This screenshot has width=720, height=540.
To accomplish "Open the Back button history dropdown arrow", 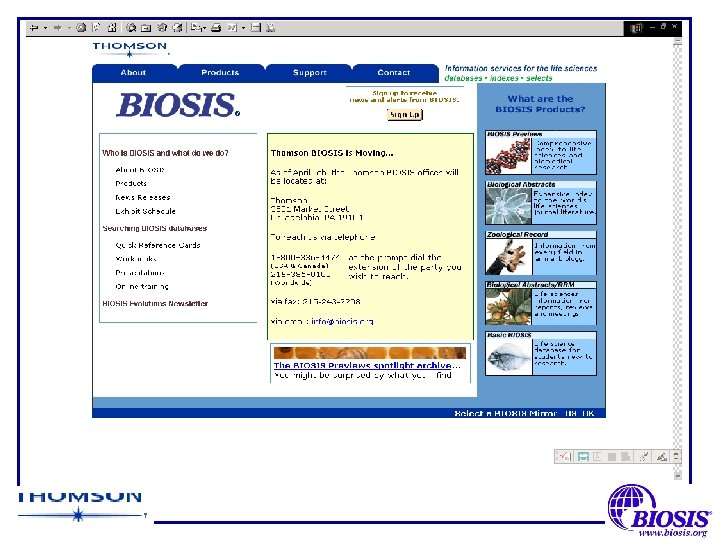I will [x=45, y=28].
